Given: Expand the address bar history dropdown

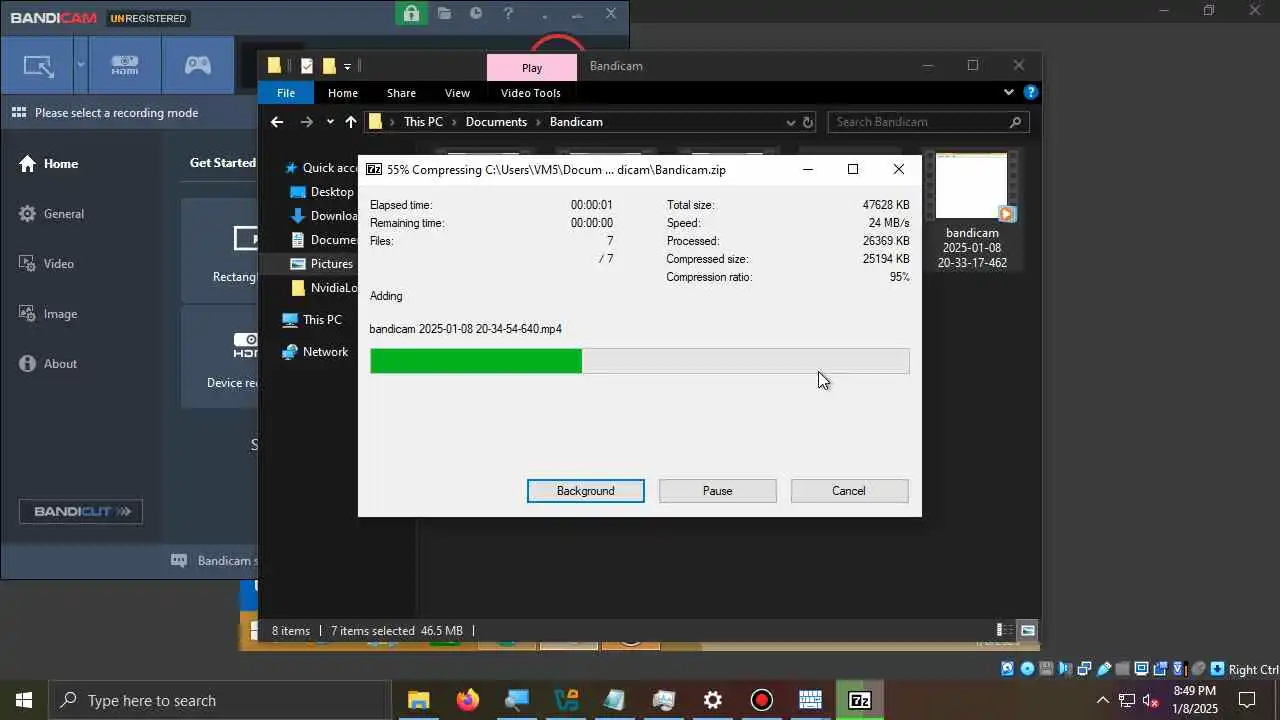Looking at the screenshot, I should click(790, 122).
